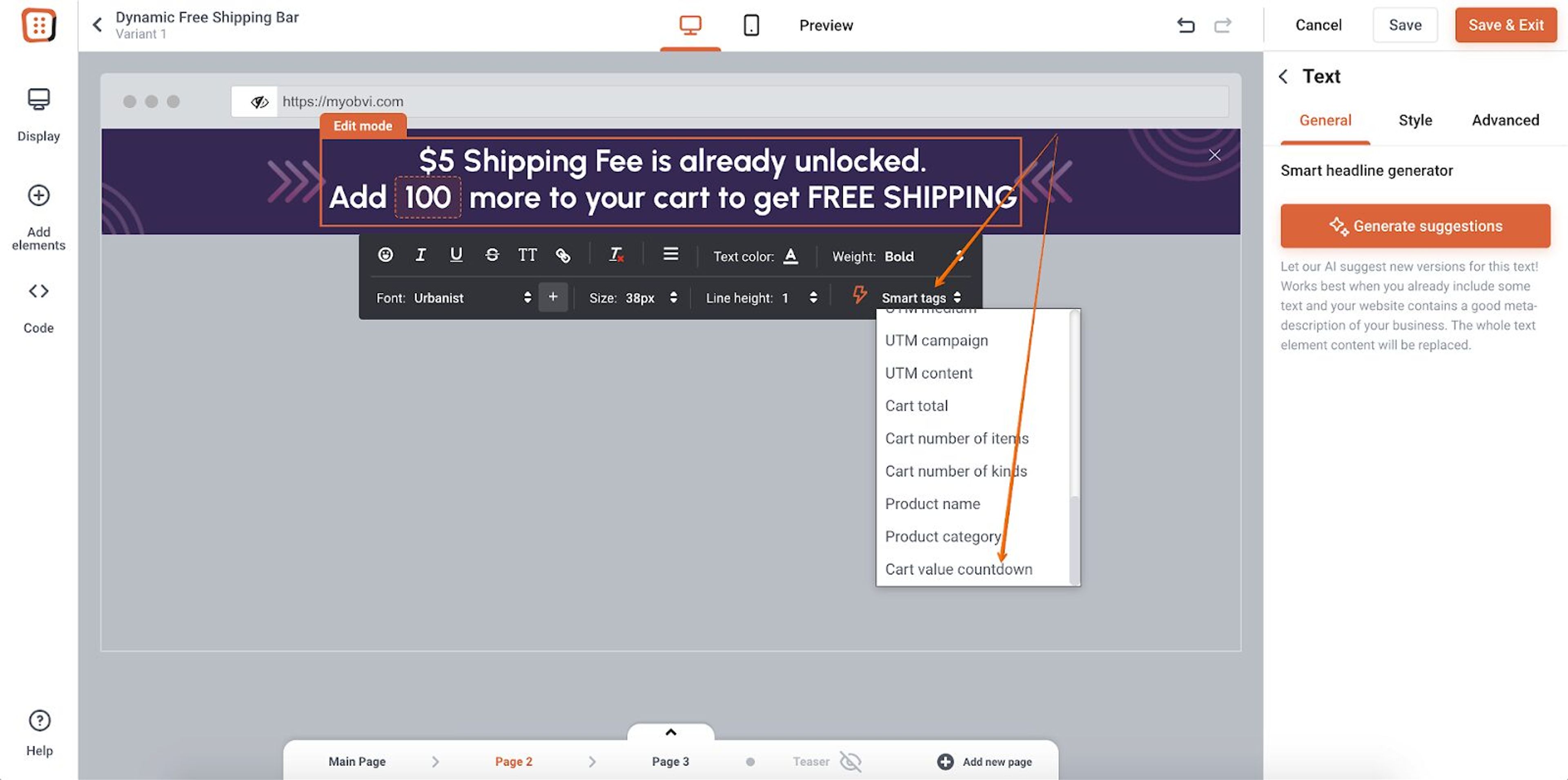The image size is (1568, 780).
Task: Underline the selected text
Action: [456, 255]
